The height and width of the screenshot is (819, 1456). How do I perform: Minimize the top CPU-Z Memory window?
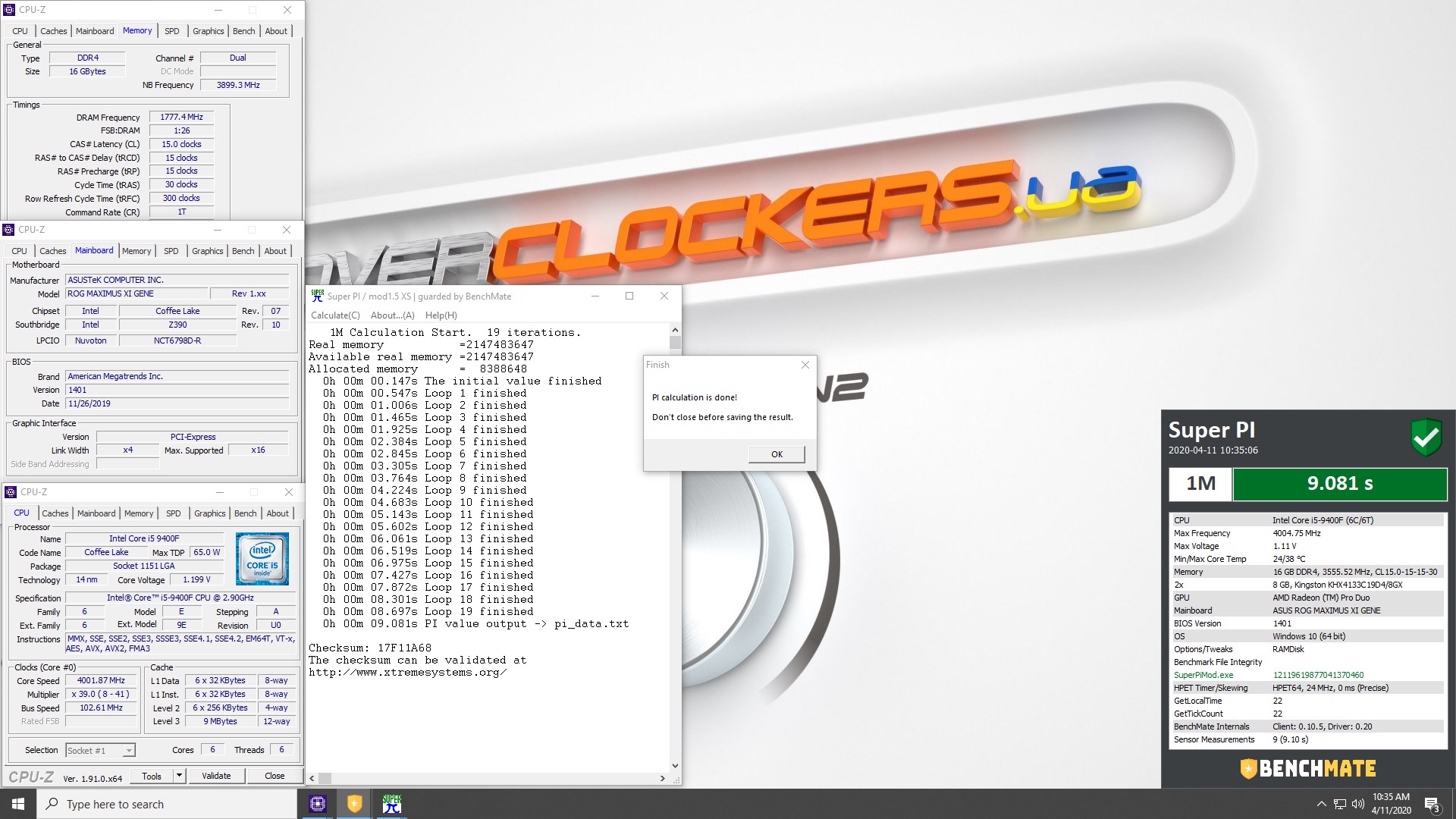click(218, 10)
